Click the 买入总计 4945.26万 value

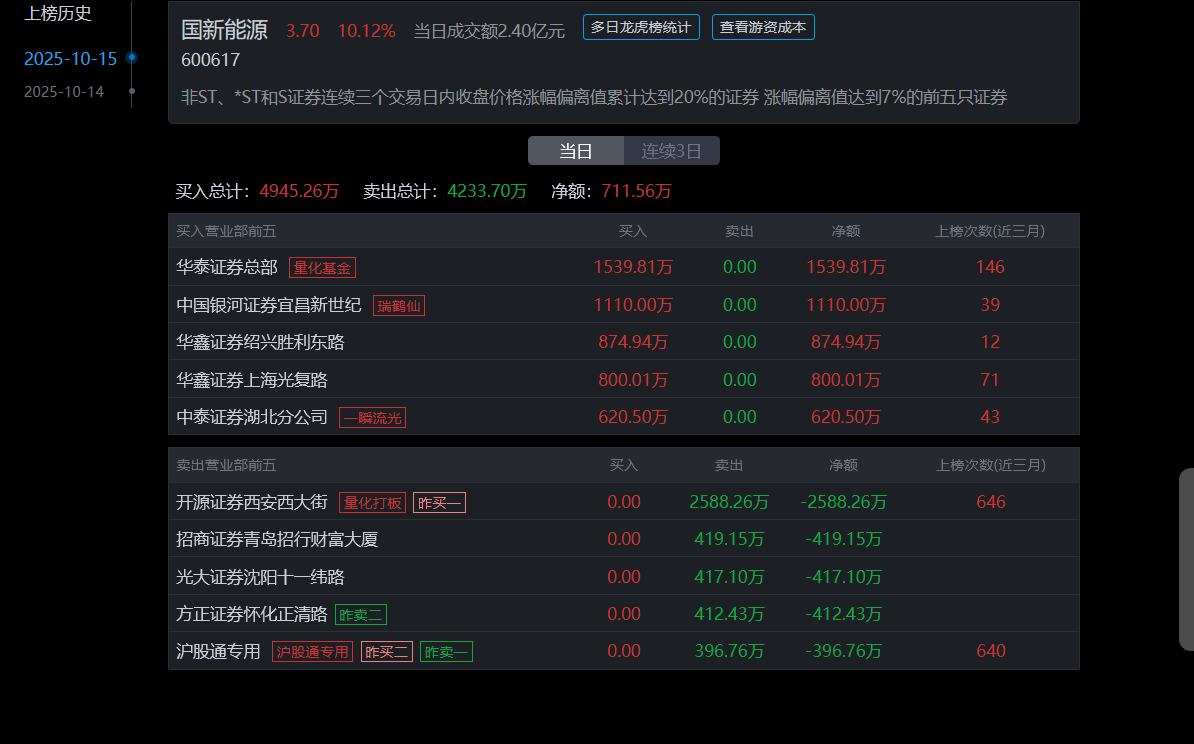[299, 192]
